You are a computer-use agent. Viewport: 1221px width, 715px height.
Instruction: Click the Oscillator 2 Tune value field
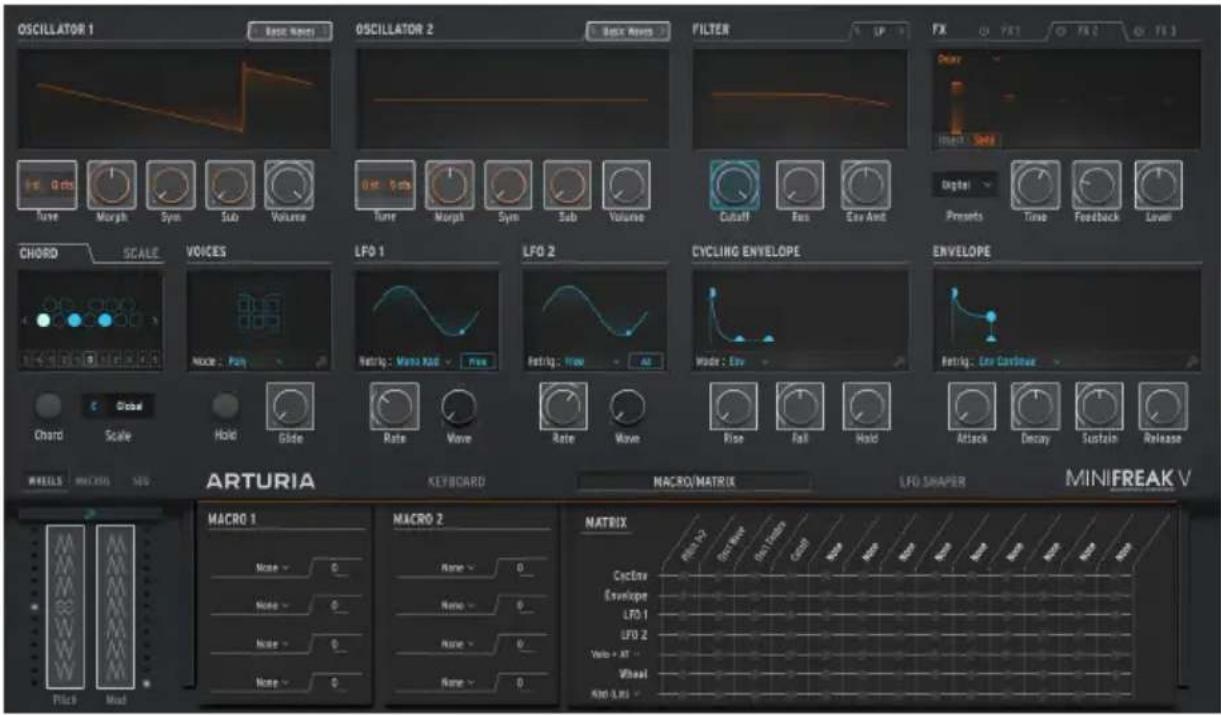pyautogui.click(x=384, y=184)
